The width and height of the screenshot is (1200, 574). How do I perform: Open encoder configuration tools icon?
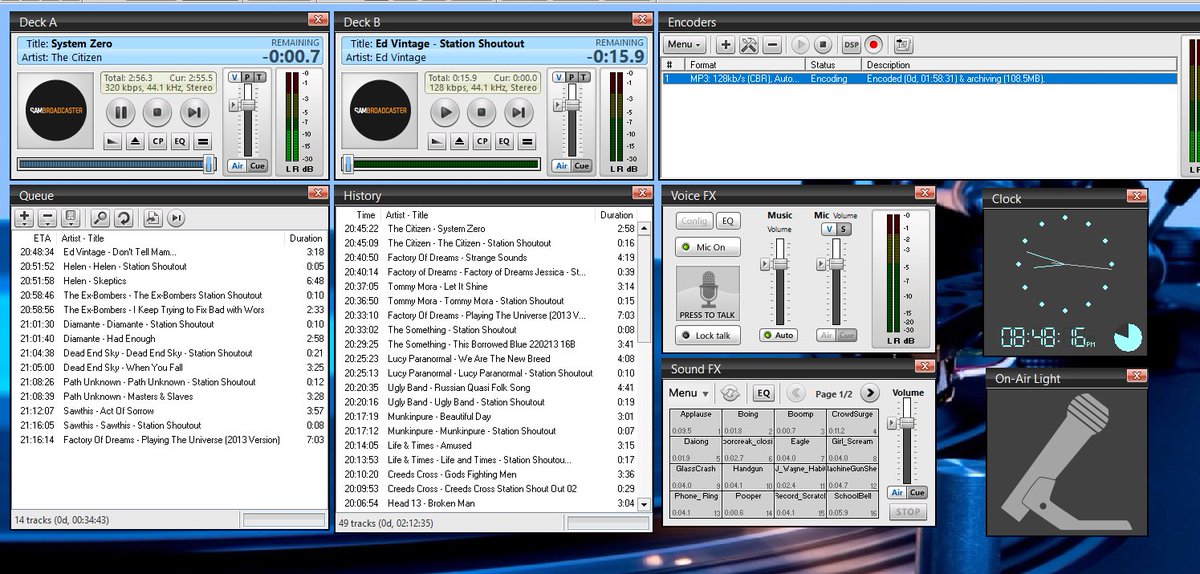[x=749, y=45]
